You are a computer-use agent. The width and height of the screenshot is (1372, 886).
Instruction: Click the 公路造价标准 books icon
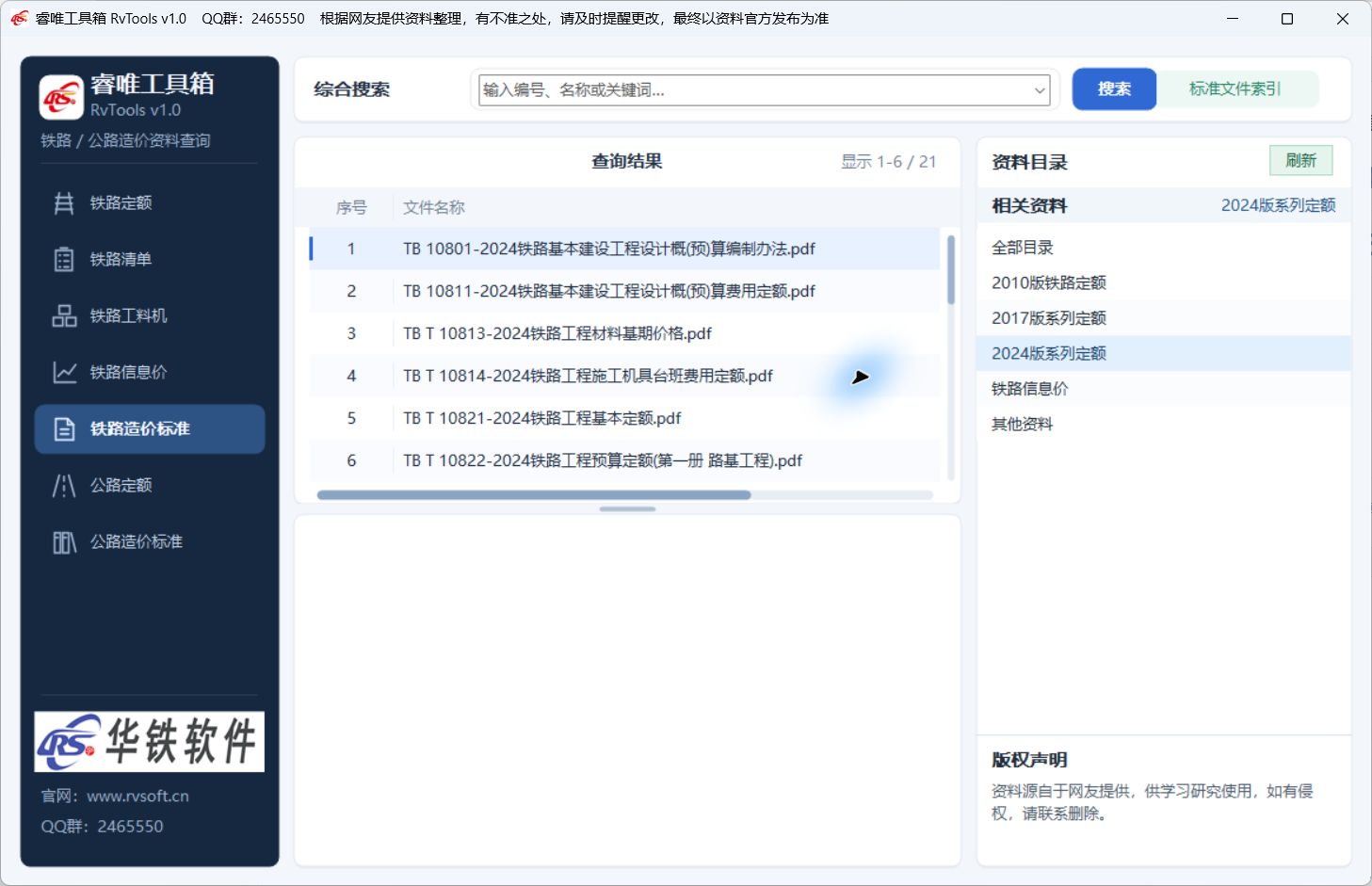[x=64, y=542]
